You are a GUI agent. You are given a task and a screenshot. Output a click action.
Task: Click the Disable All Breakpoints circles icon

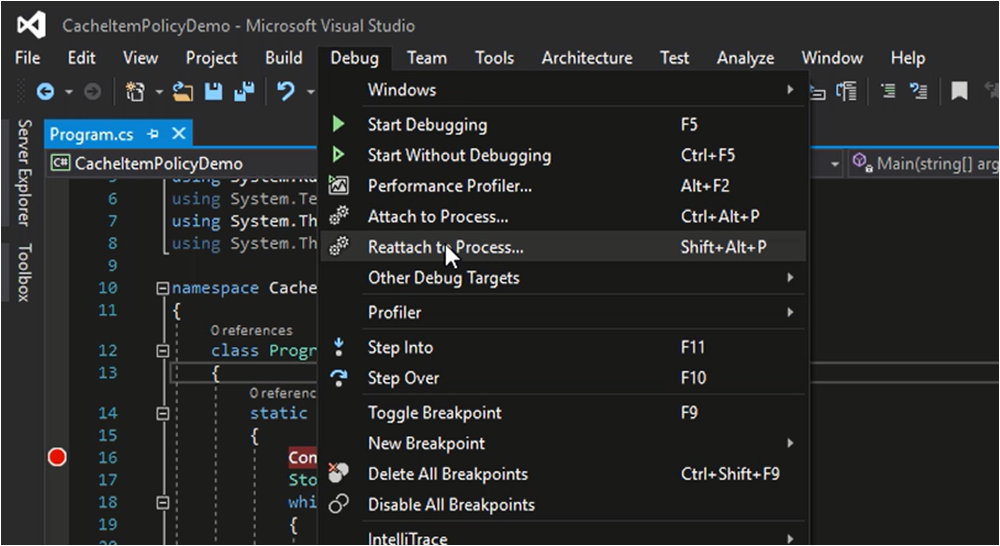click(339, 504)
